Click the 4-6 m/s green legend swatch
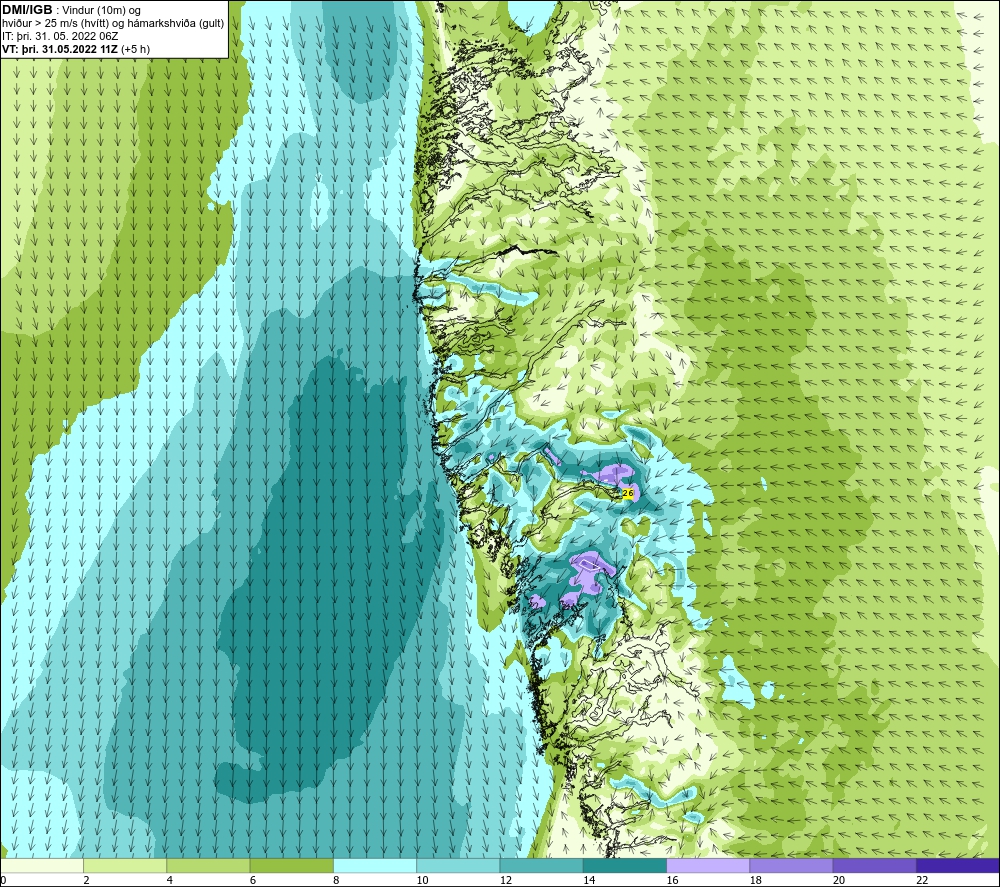The width and height of the screenshot is (1000, 887). pyautogui.click(x=209, y=865)
